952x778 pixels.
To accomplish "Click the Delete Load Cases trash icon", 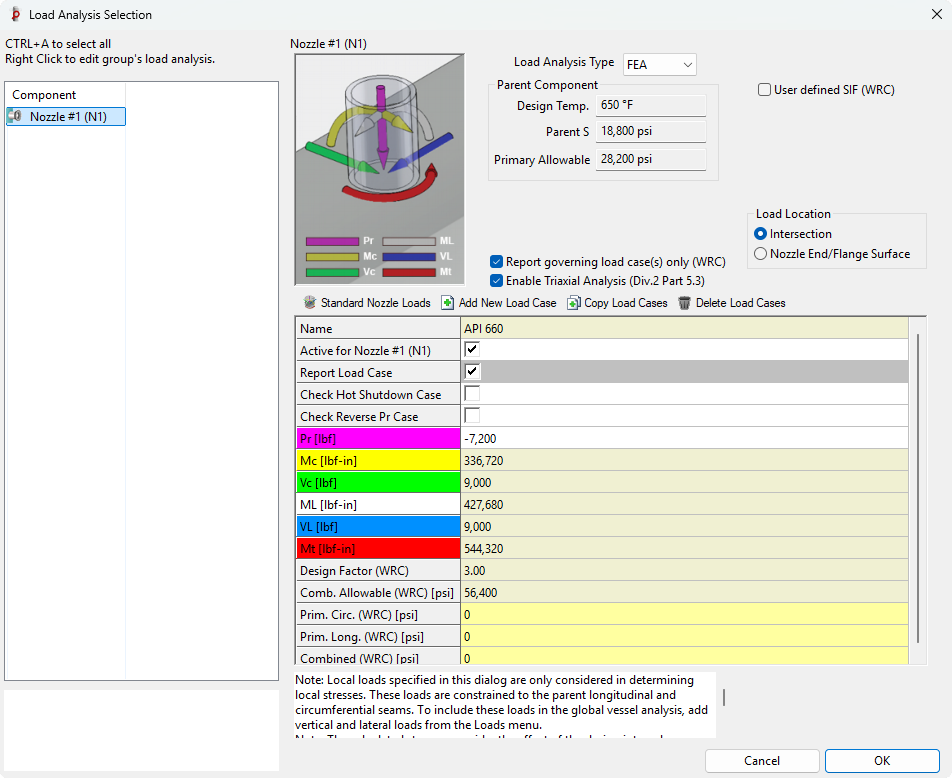I will click(684, 303).
